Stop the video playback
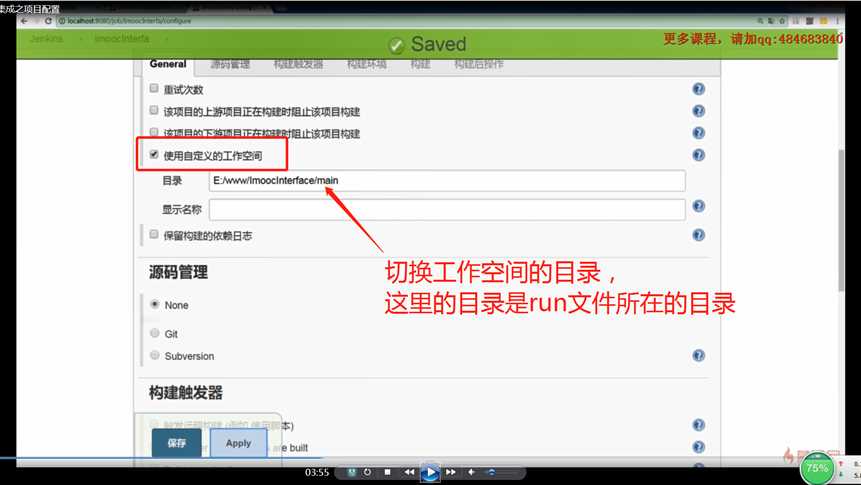 coord(387,472)
